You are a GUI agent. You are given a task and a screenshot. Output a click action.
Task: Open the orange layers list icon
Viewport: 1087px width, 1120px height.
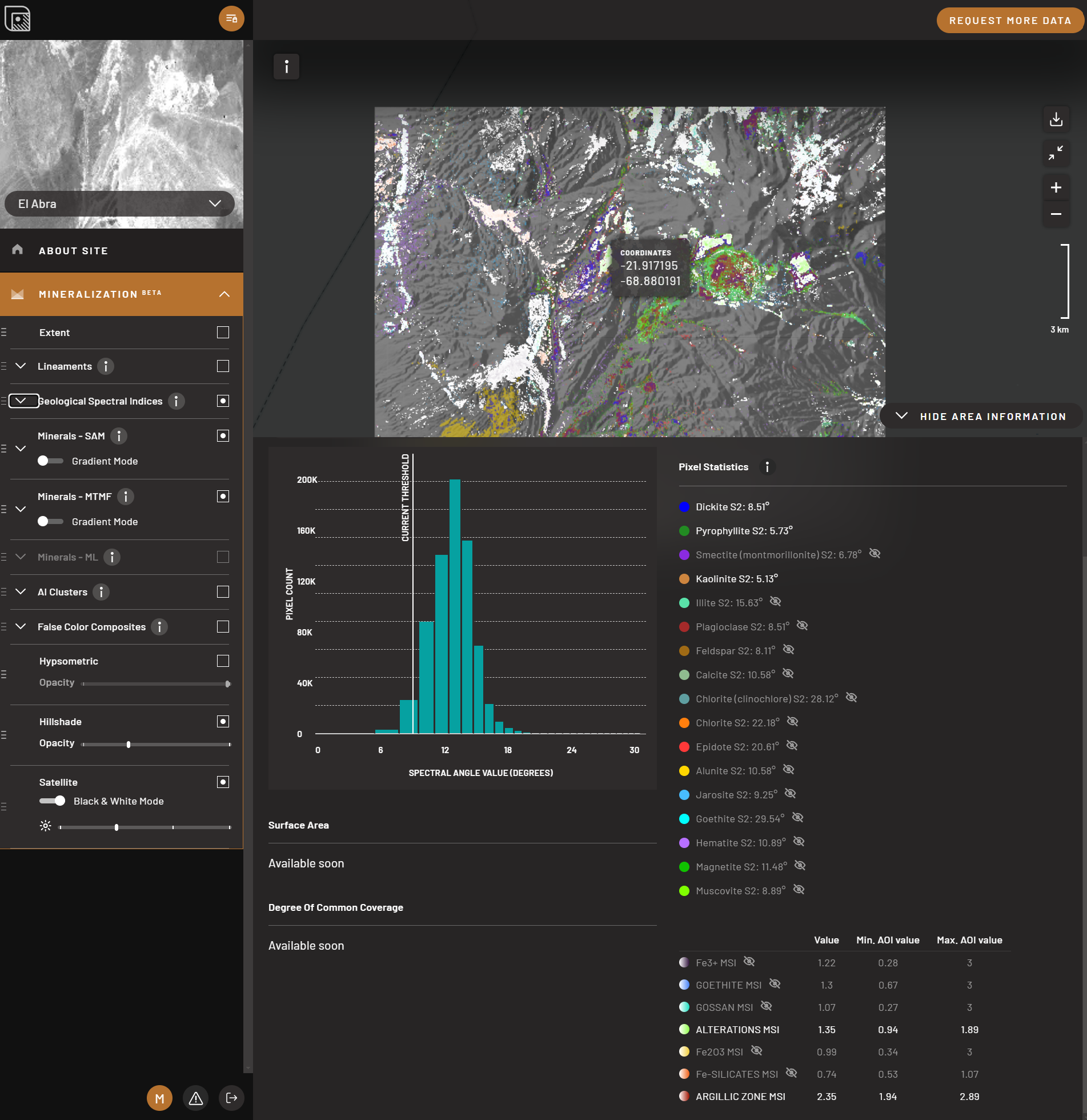[x=231, y=19]
